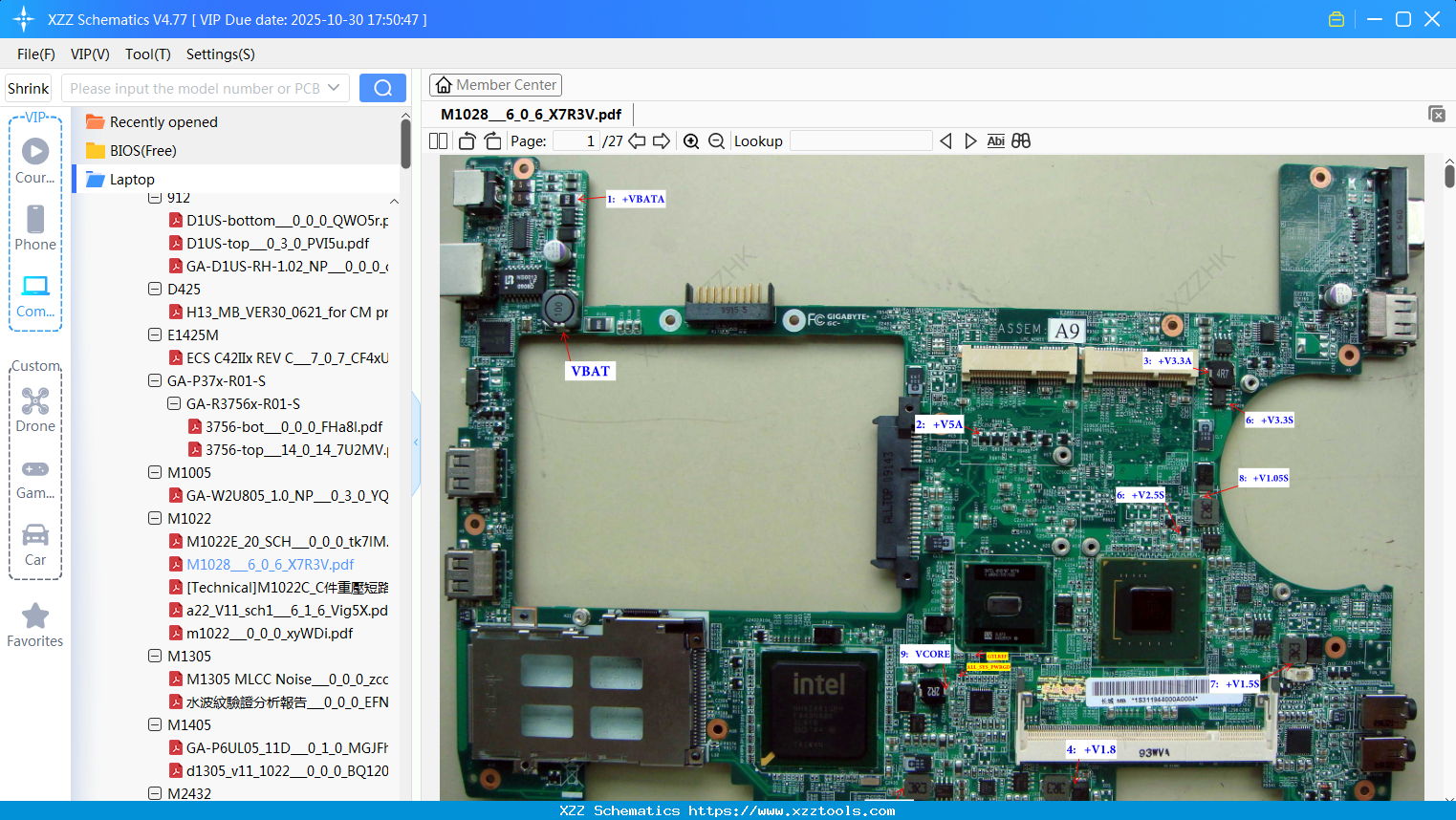
Task: Collapse the 912 tree node
Action: tap(155, 198)
